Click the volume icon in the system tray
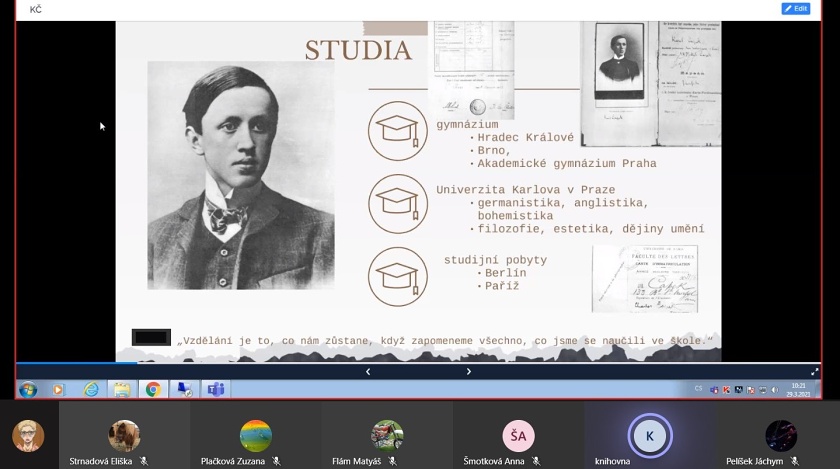The width and height of the screenshot is (840, 469). tap(772, 389)
